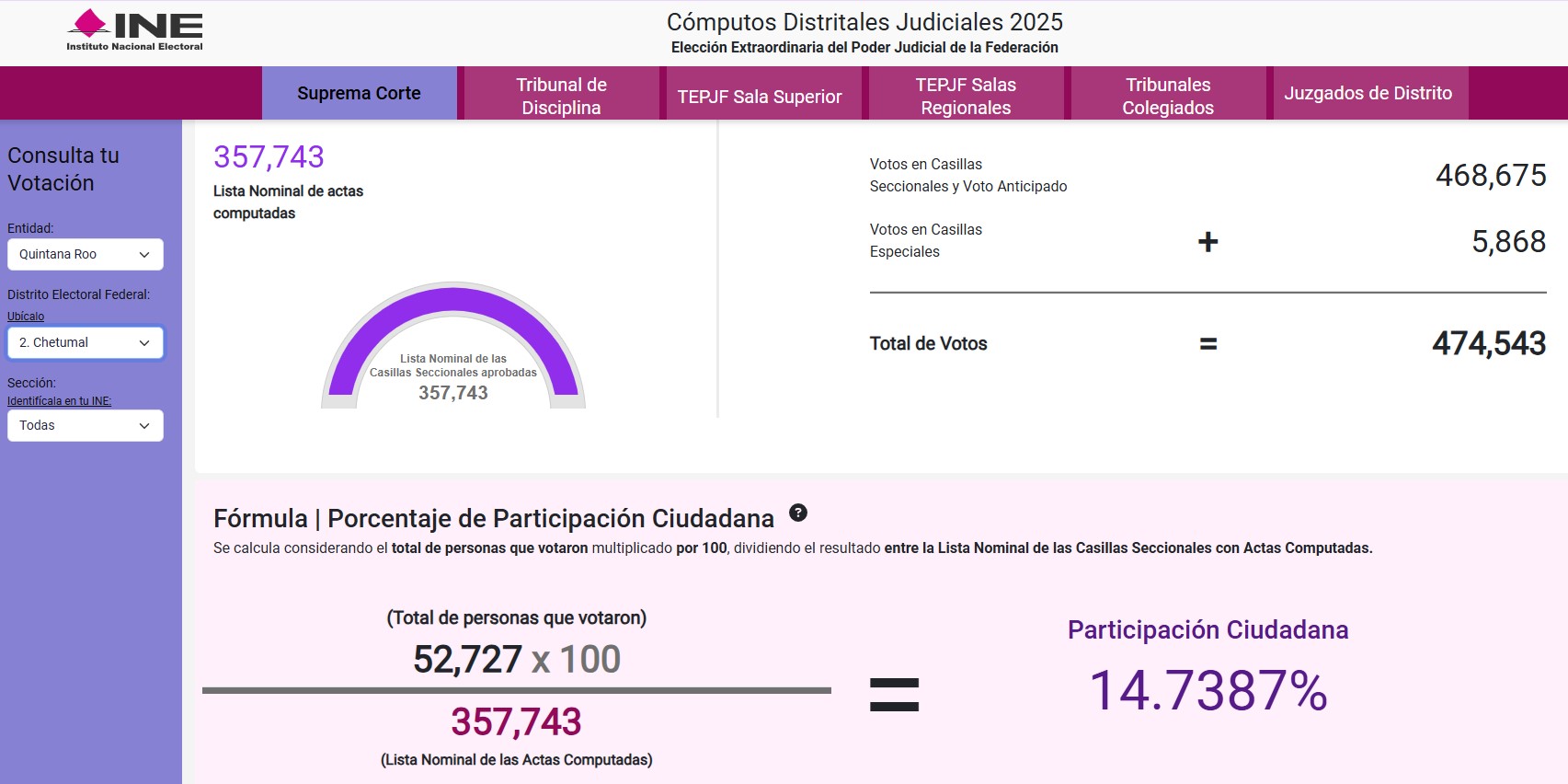The height and width of the screenshot is (784, 1568).
Task: Click the Identifícala en tu INE link
Action: coord(59,401)
